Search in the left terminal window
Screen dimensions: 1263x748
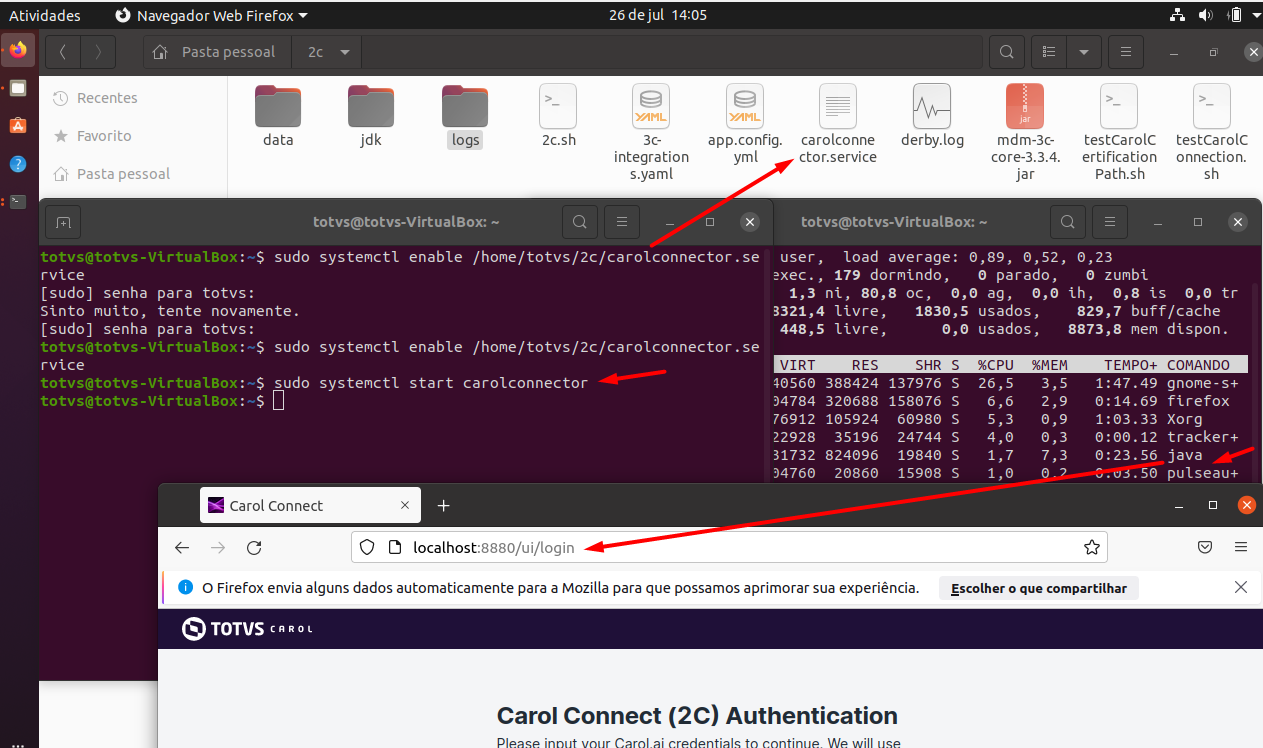click(580, 222)
